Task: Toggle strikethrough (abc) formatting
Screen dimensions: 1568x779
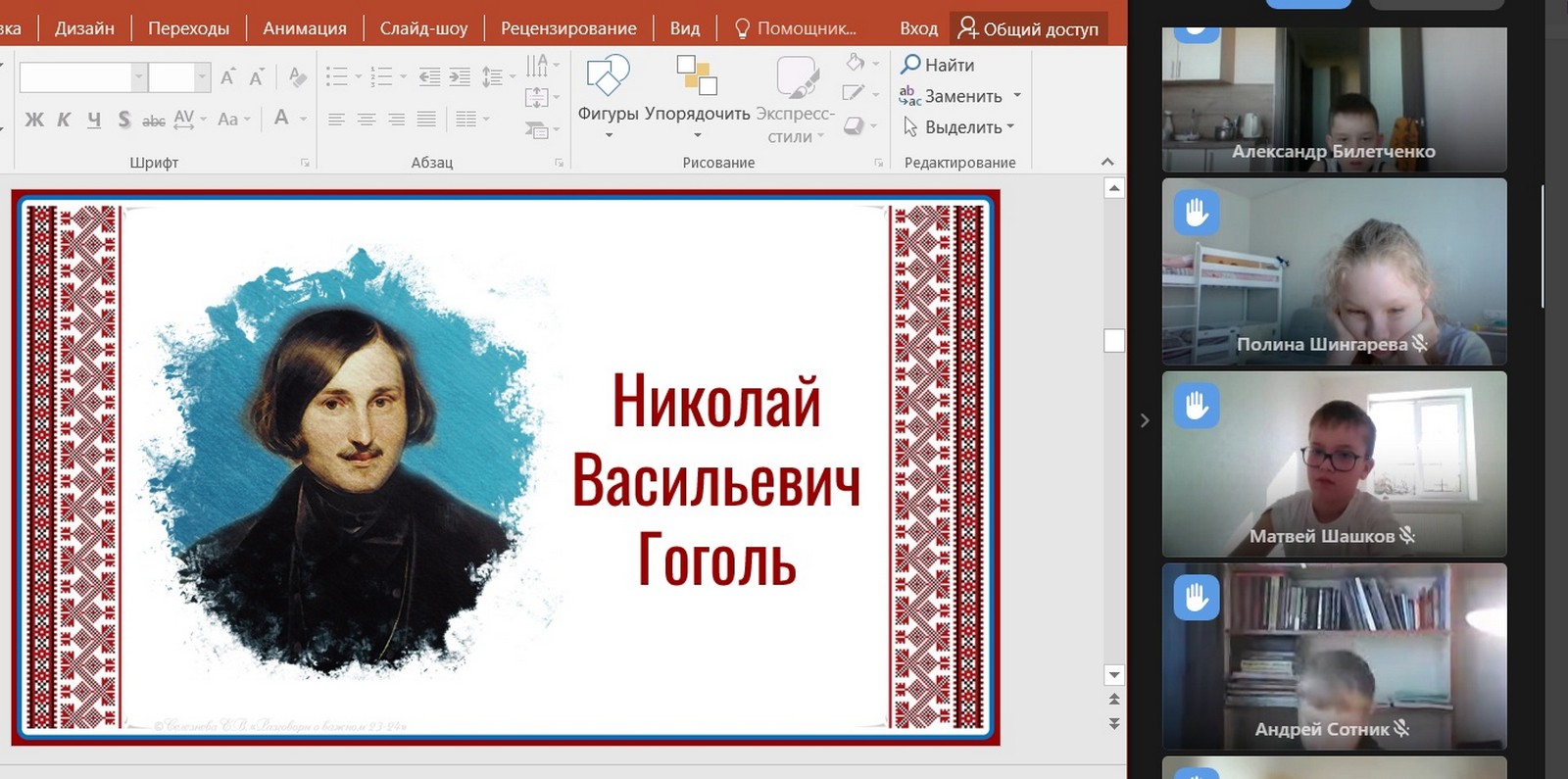Action: [154, 121]
